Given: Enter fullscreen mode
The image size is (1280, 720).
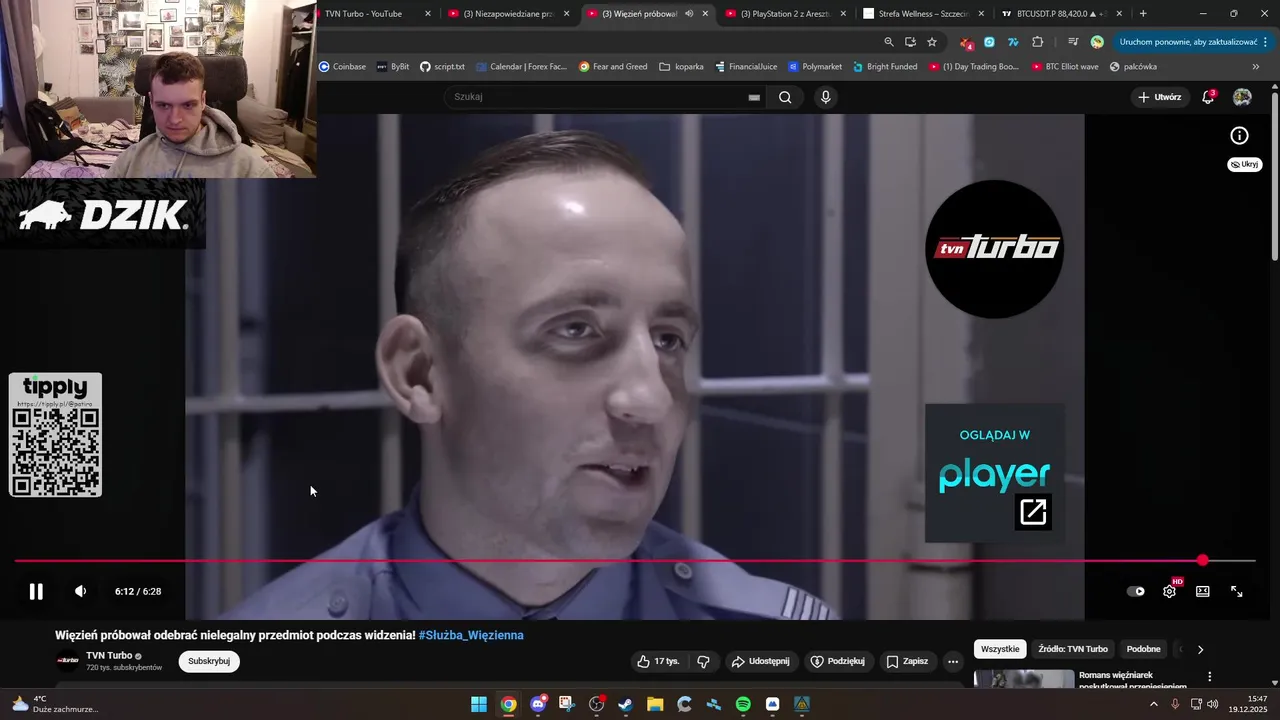Looking at the screenshot, I should pyautogui.click(x=1237, y=591).
